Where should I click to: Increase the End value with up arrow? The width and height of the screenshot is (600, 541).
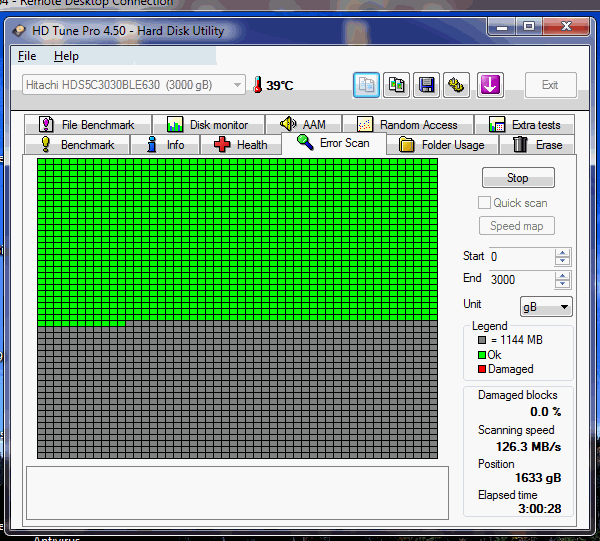tap(562, 276)
